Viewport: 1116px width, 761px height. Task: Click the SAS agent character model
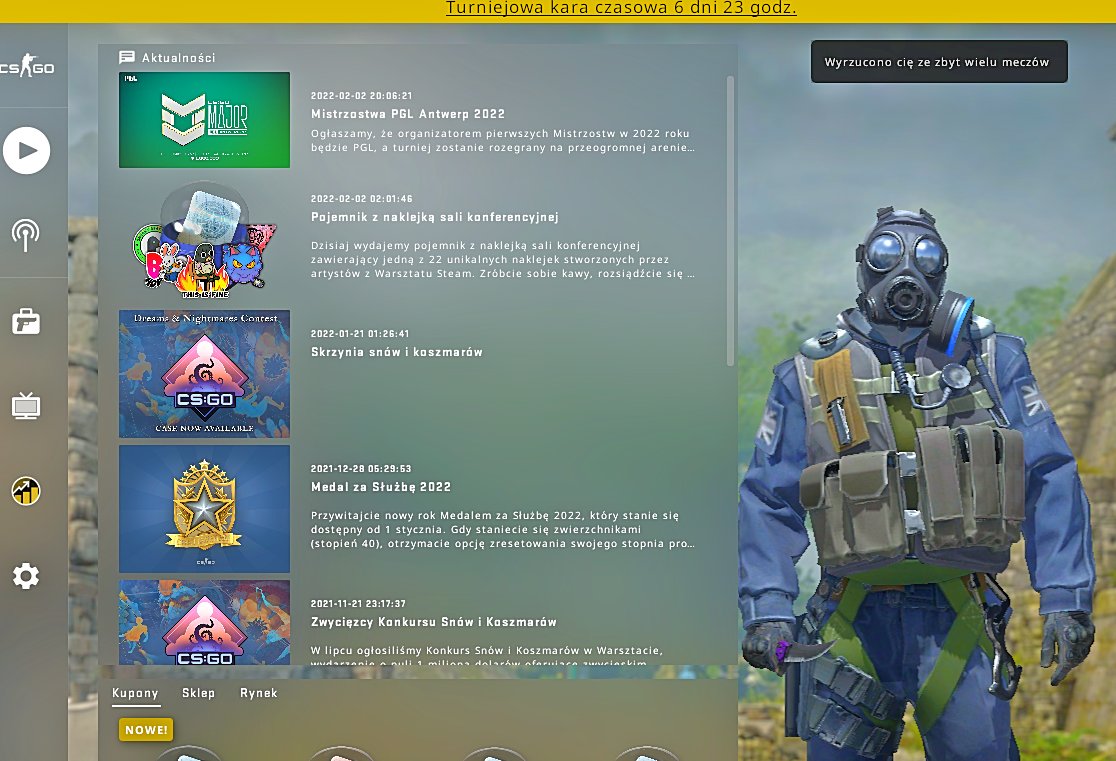(x=918, y=484)
